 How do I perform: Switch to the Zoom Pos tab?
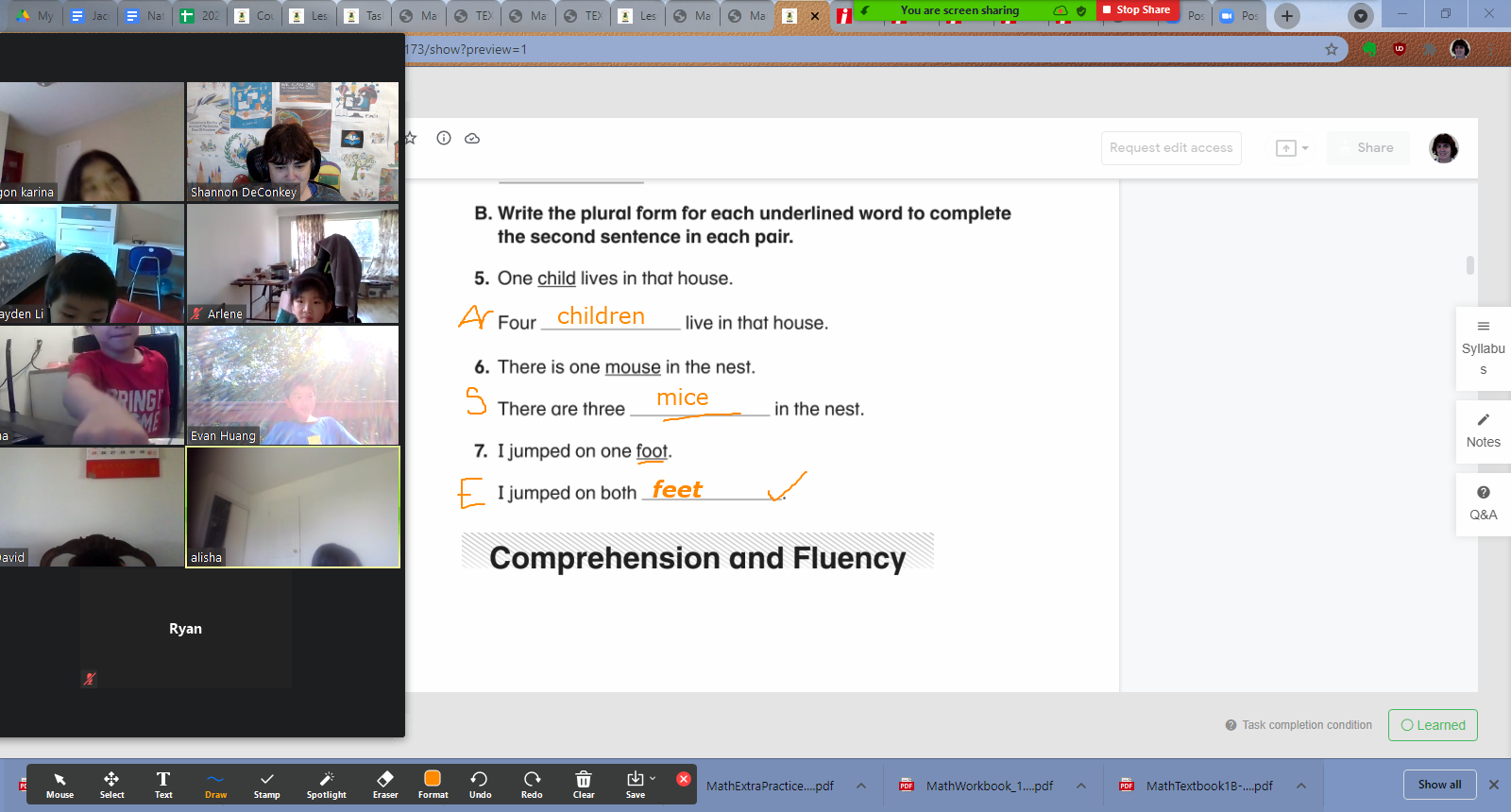tap(1238, 16)
